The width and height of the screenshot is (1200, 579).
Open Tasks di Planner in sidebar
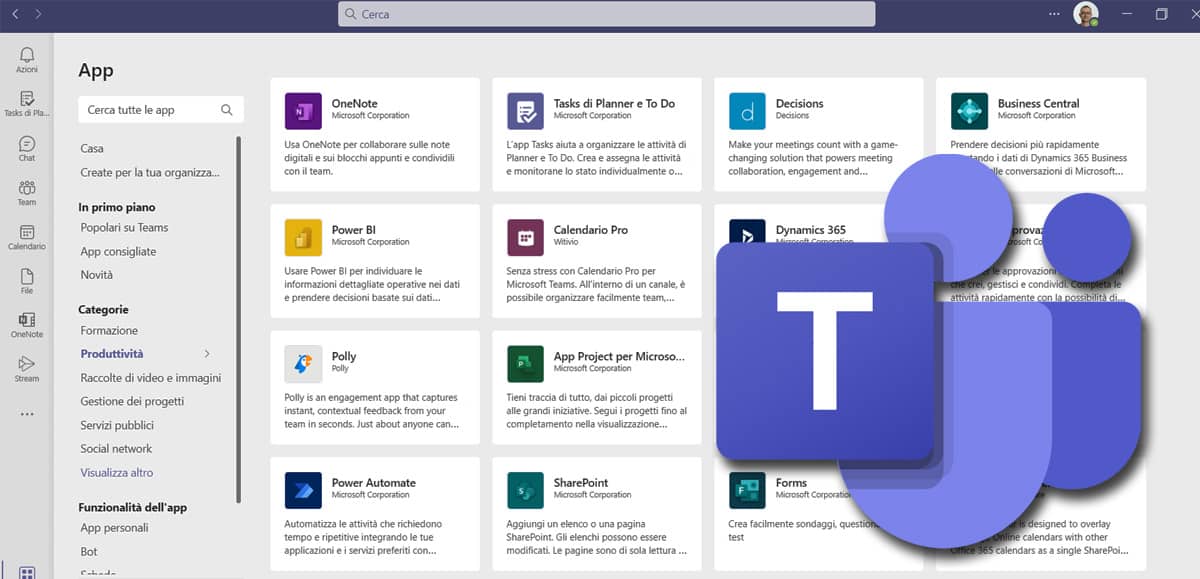click(27, 103)
